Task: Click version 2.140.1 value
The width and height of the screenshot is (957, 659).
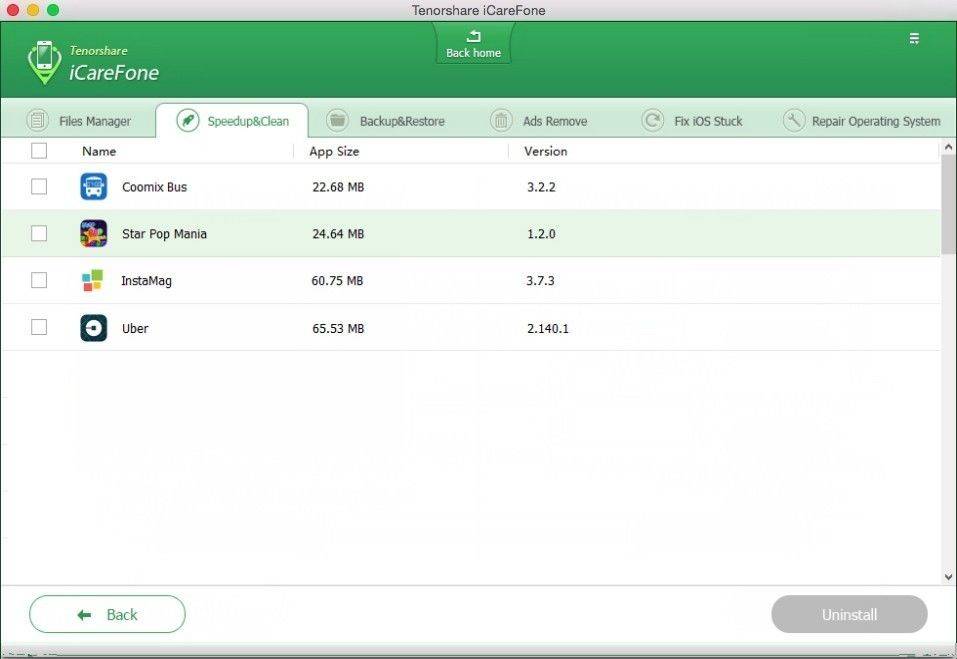Action: pyautogui.click(x=548, y=328)
